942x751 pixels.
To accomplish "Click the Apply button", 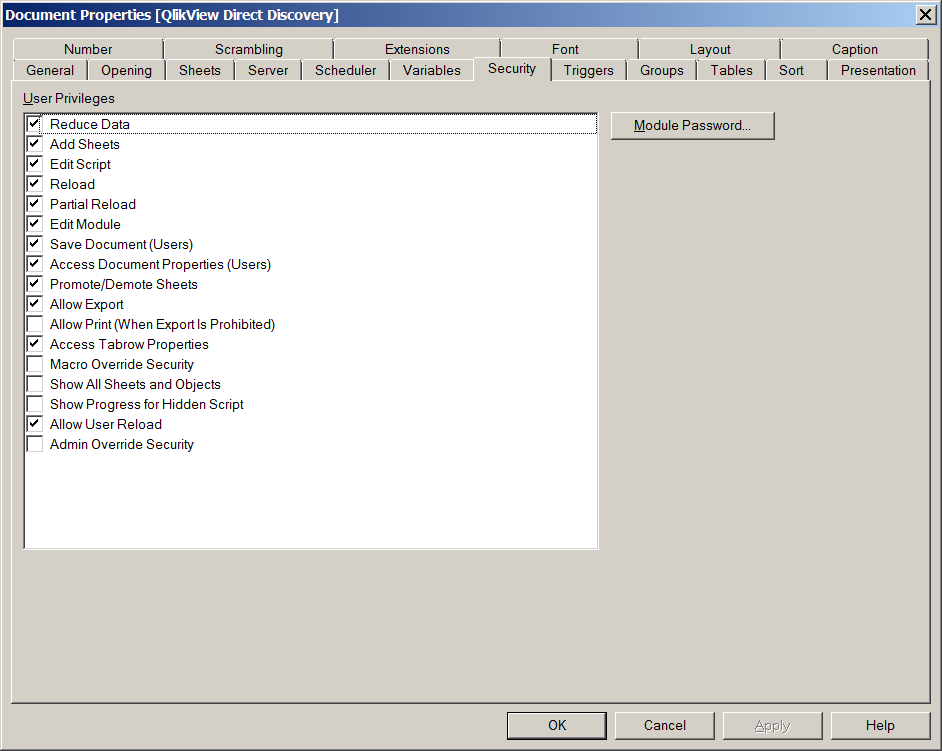I will coord(773,725).
